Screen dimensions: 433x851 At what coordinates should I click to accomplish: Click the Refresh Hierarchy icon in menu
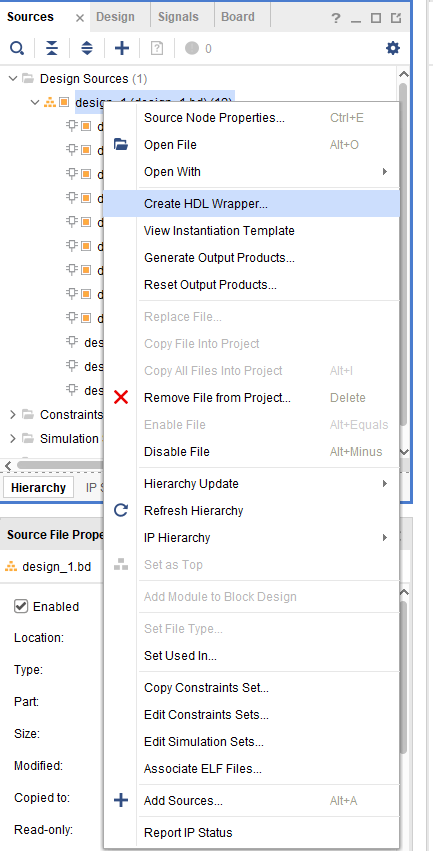click(121, 510)
